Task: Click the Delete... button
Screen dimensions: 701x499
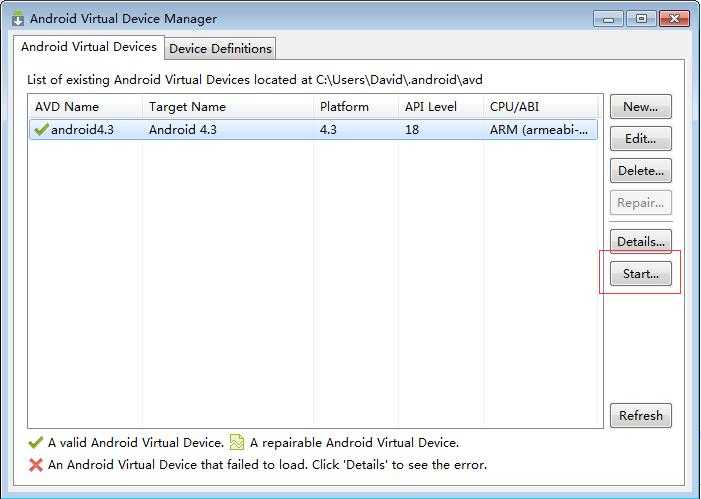Action: point(641,170)
